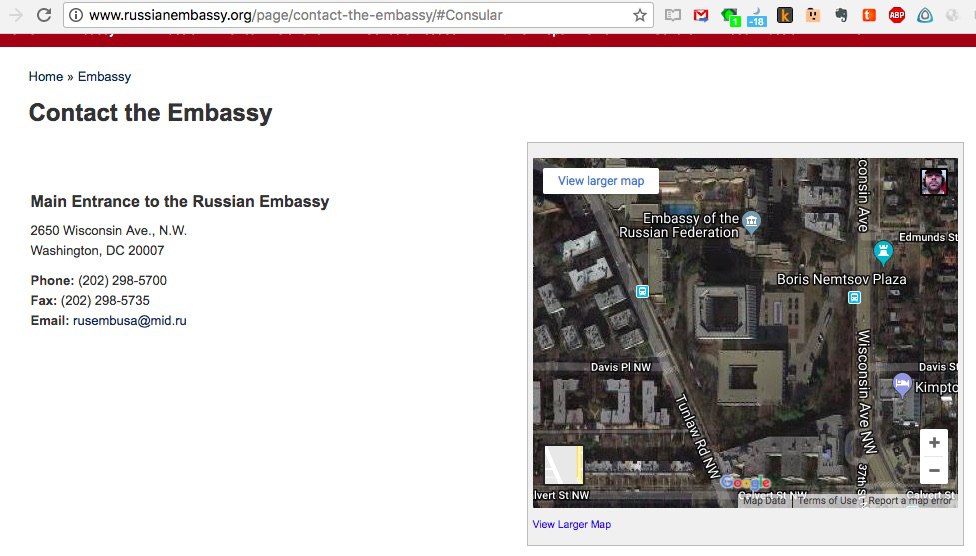The height and width of the screenshot is (556, 976).
Task: Open site information icon in address bar
Action: point(76,15)
